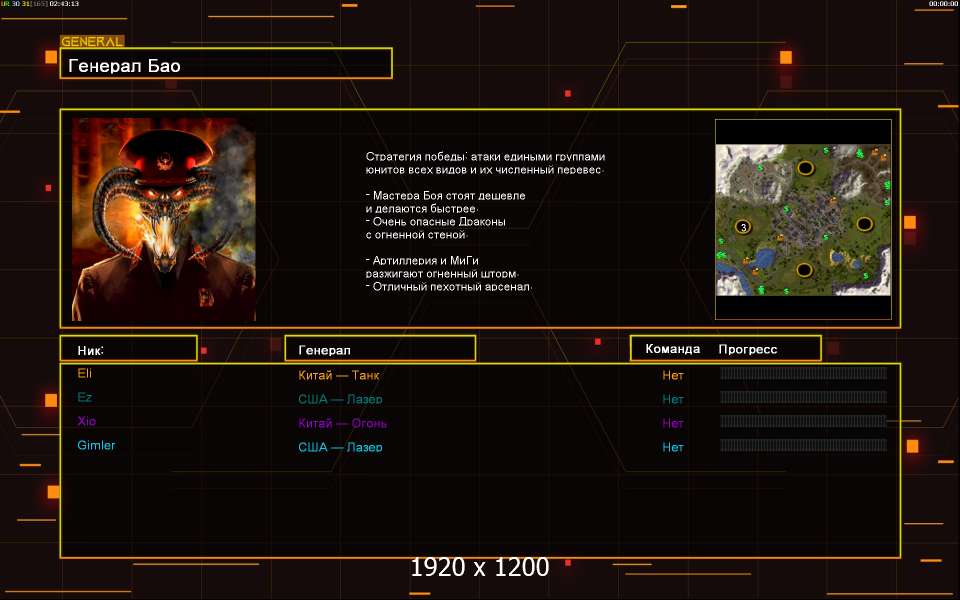Image resolution: width=960 pixels, height=600 pixels.
Task: Click the 'Генерал' column header
Action: (x=380, y=349)
